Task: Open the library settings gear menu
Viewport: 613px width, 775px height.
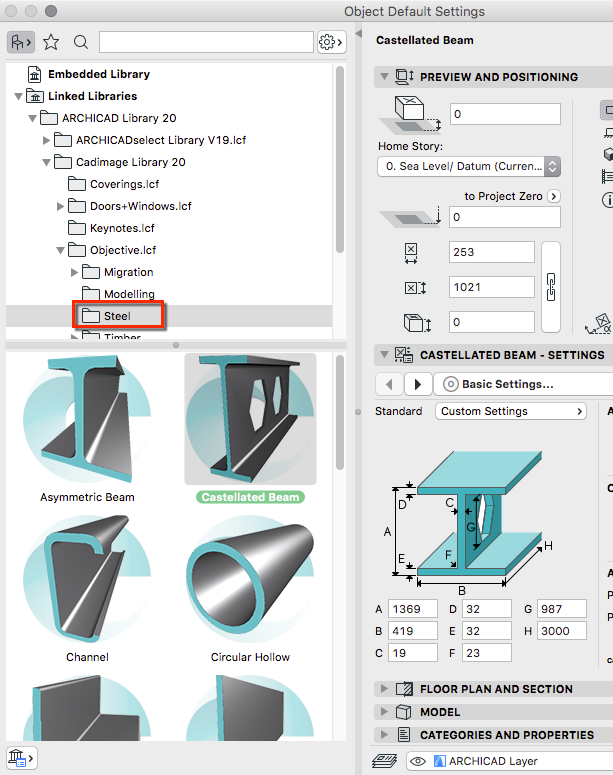Action: tap(330, 42)
